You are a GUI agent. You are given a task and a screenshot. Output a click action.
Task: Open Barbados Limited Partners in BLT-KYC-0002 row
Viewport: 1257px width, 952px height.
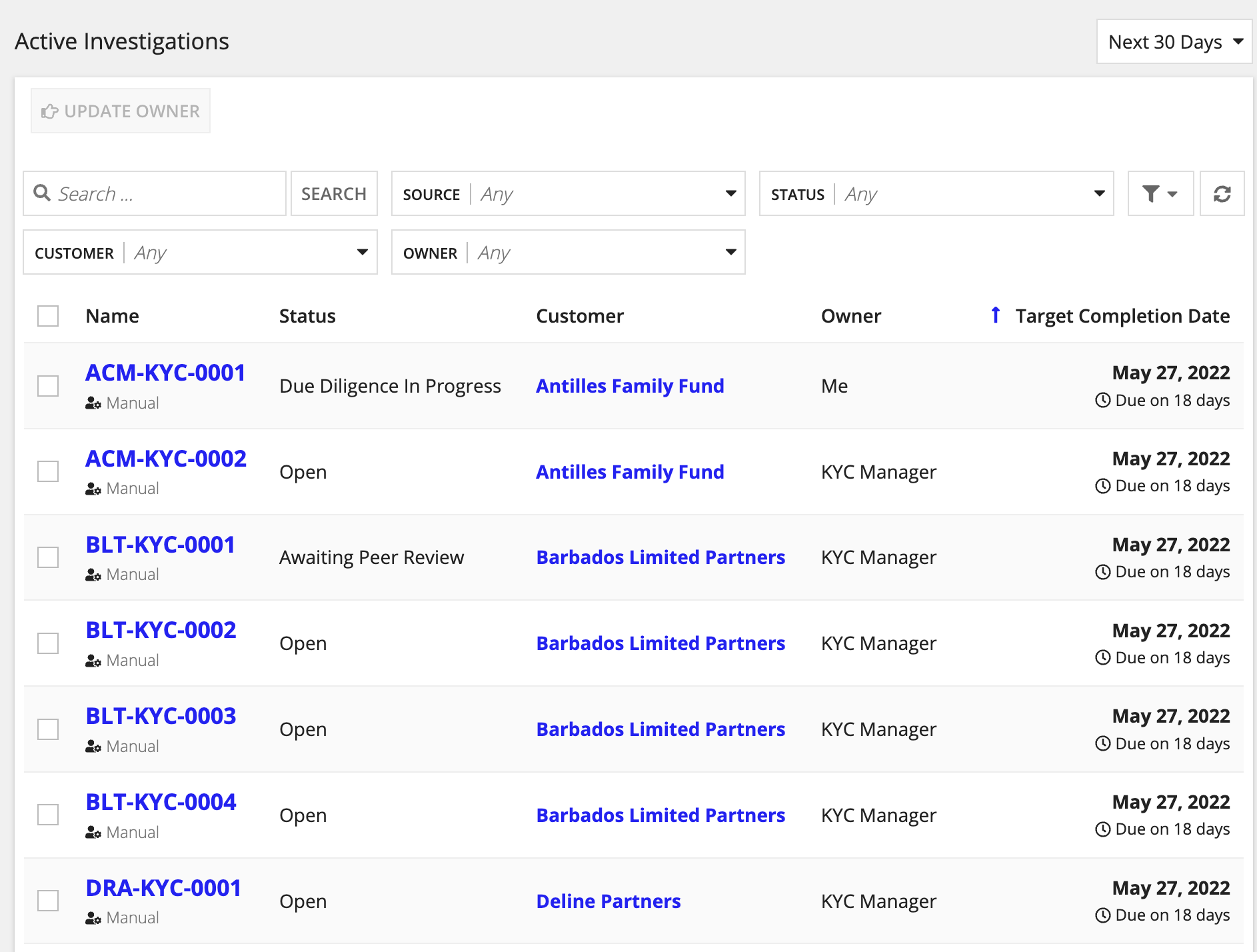tap(660, 643)
